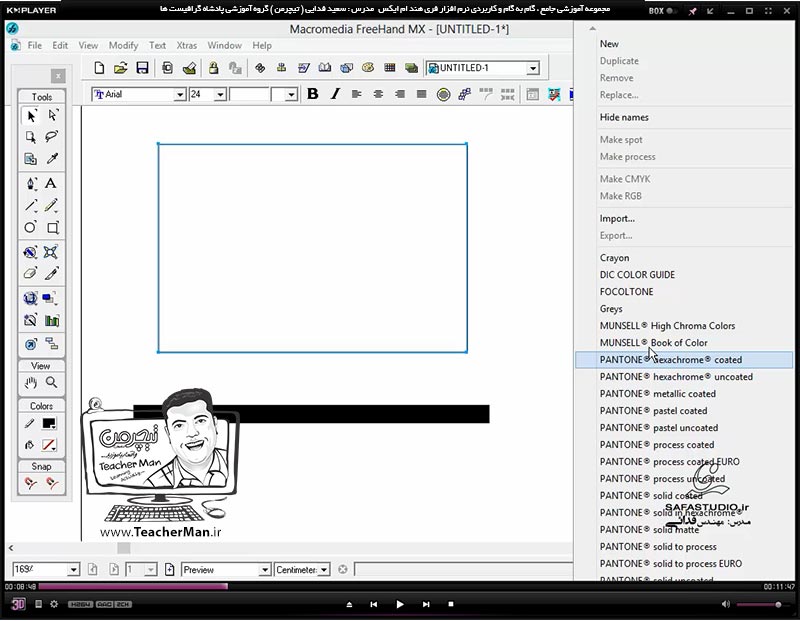Open the View menu
Image resolution: width=800 pixels, height=621 pixels.
88,45
